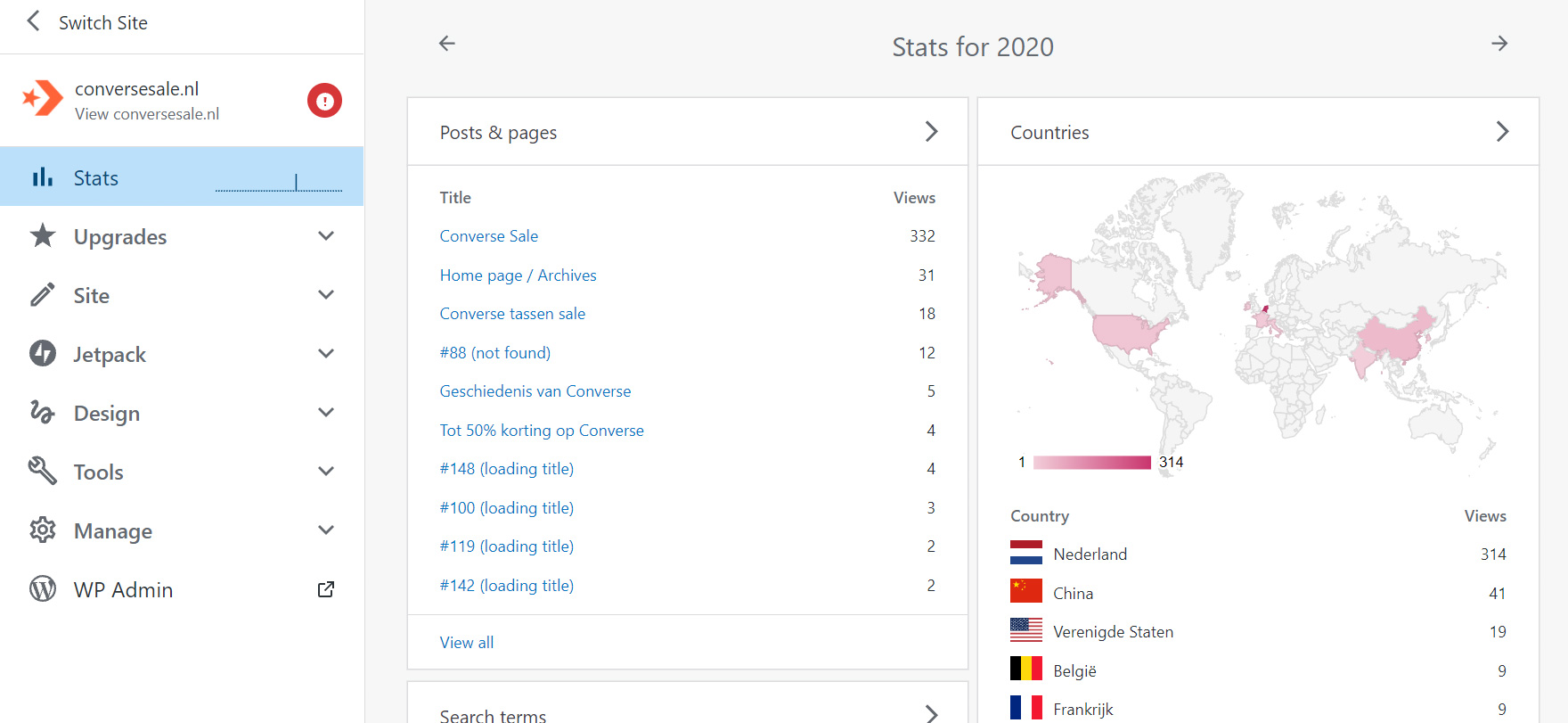Select the Site menu item
The height and width of the screenshot is (723, 1568).
182,294
